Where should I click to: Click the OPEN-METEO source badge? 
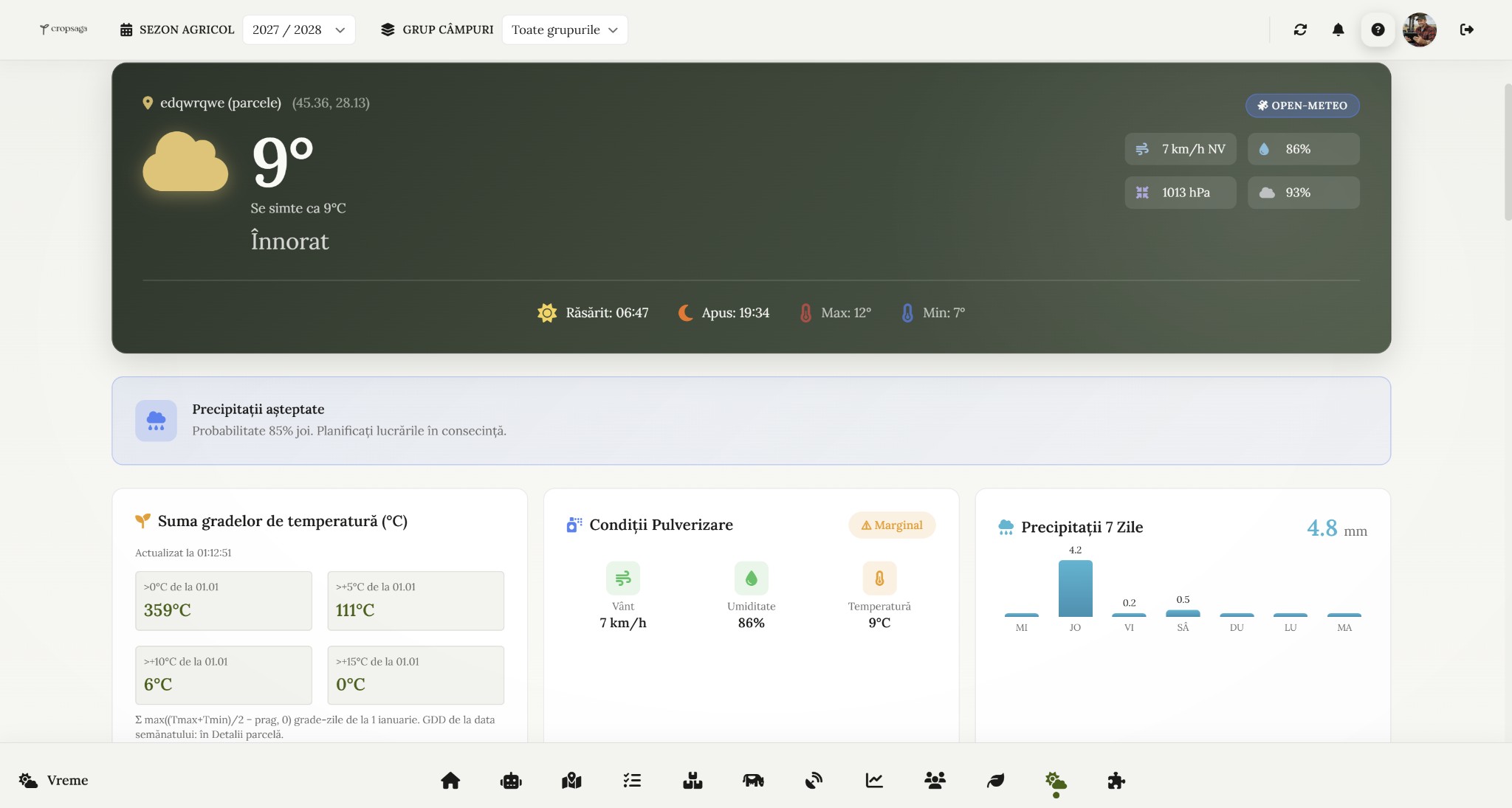(1302, 106)
